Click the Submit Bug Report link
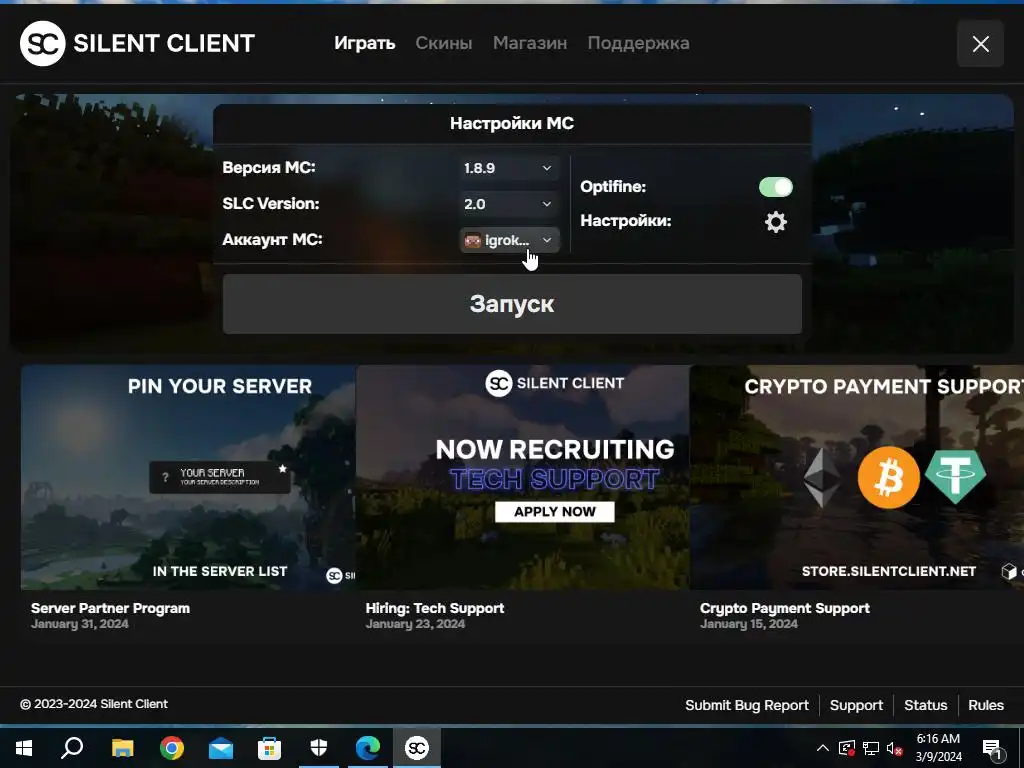 [x=746, y=705]
